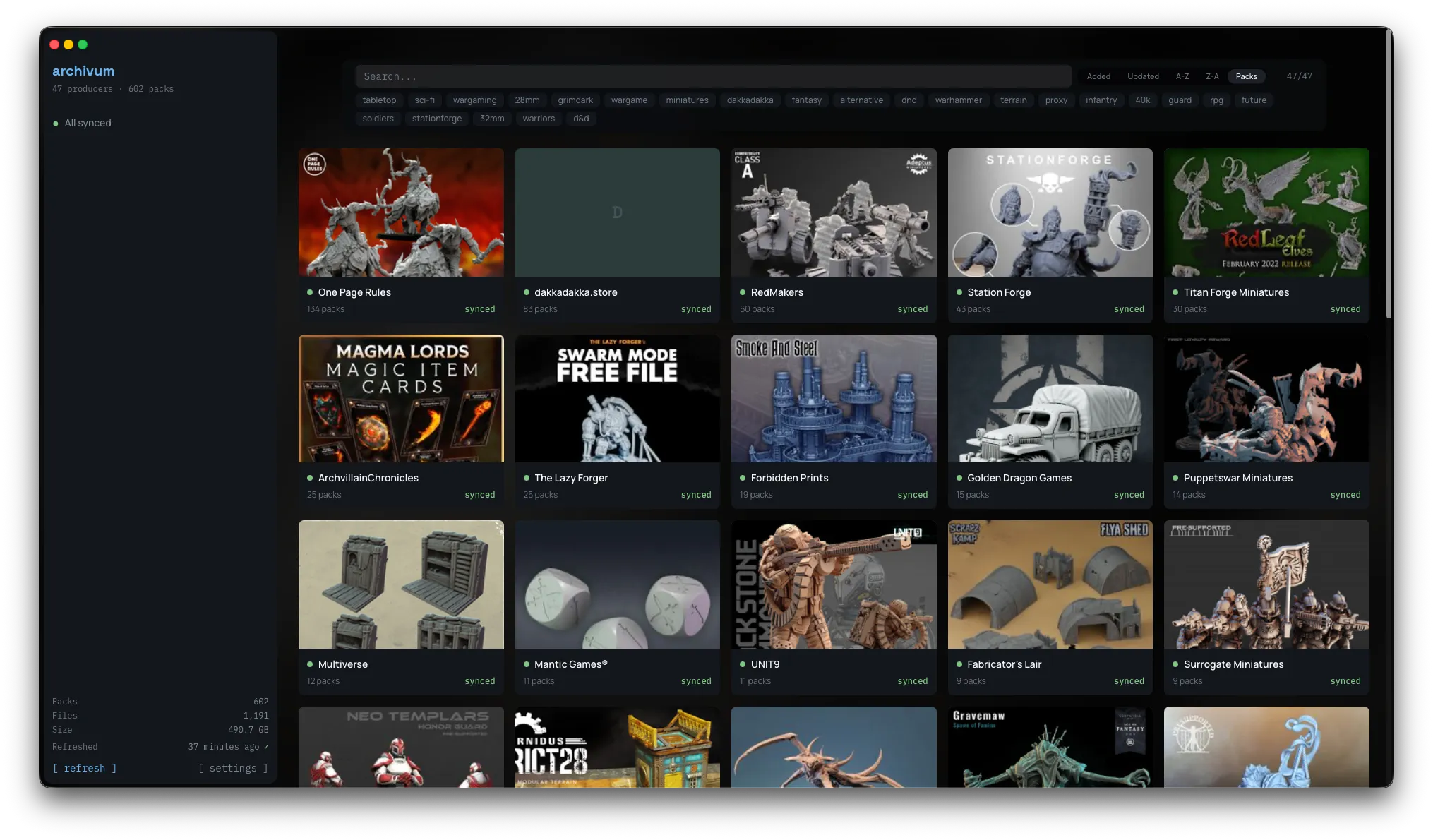Toggle the Packs sort pill
This screenshot has height=840, width=1433.
point(1246,76)
